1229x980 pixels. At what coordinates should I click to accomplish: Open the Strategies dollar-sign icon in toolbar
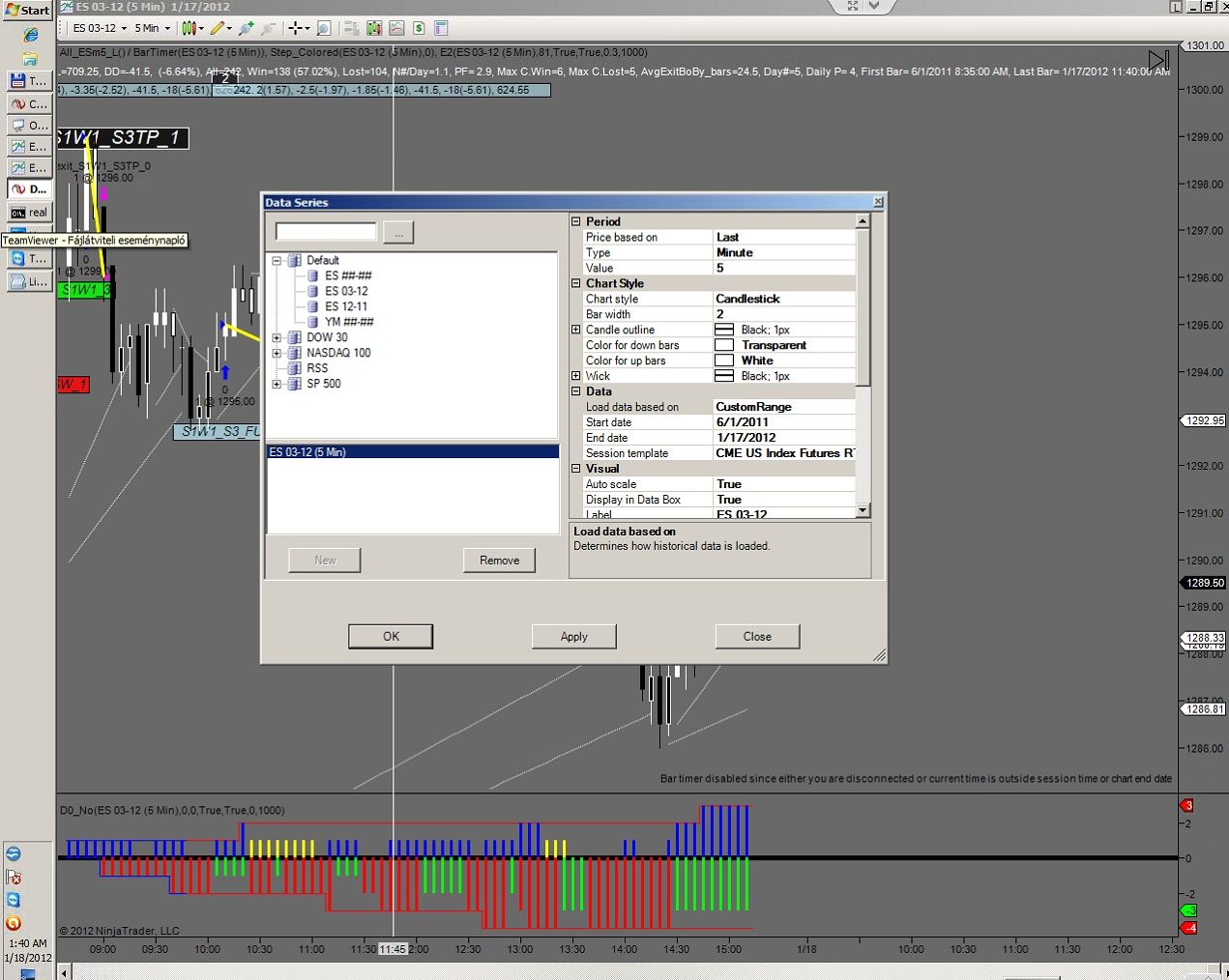coord(419,28)
